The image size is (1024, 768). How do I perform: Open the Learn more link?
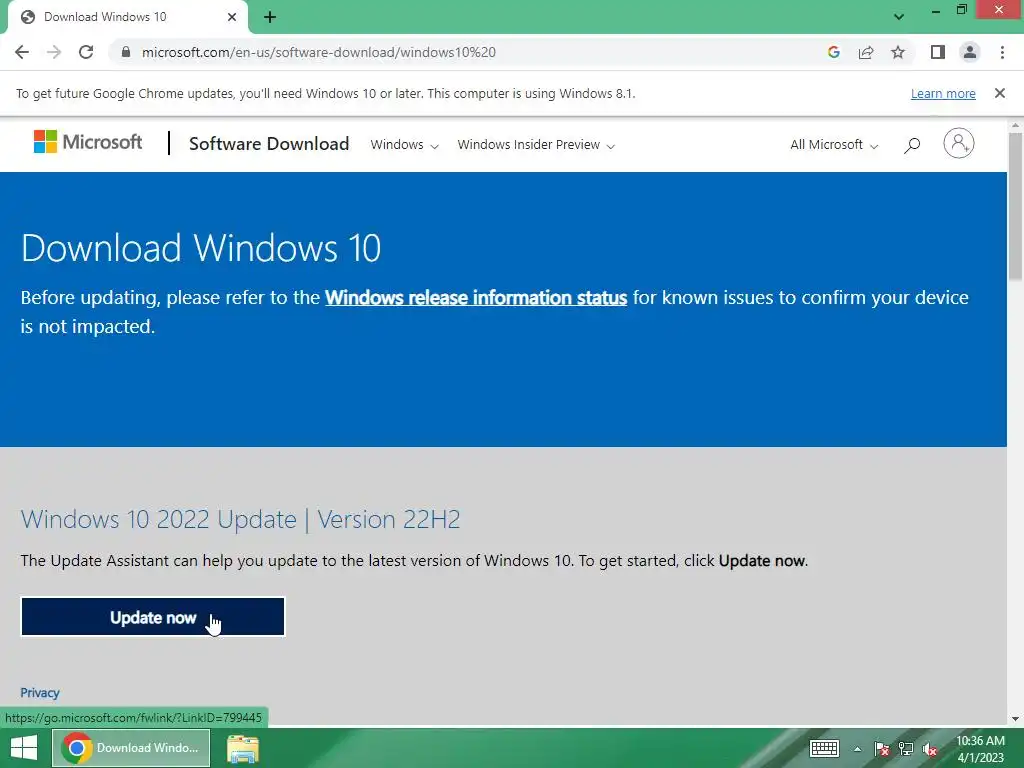pos(943,93)
